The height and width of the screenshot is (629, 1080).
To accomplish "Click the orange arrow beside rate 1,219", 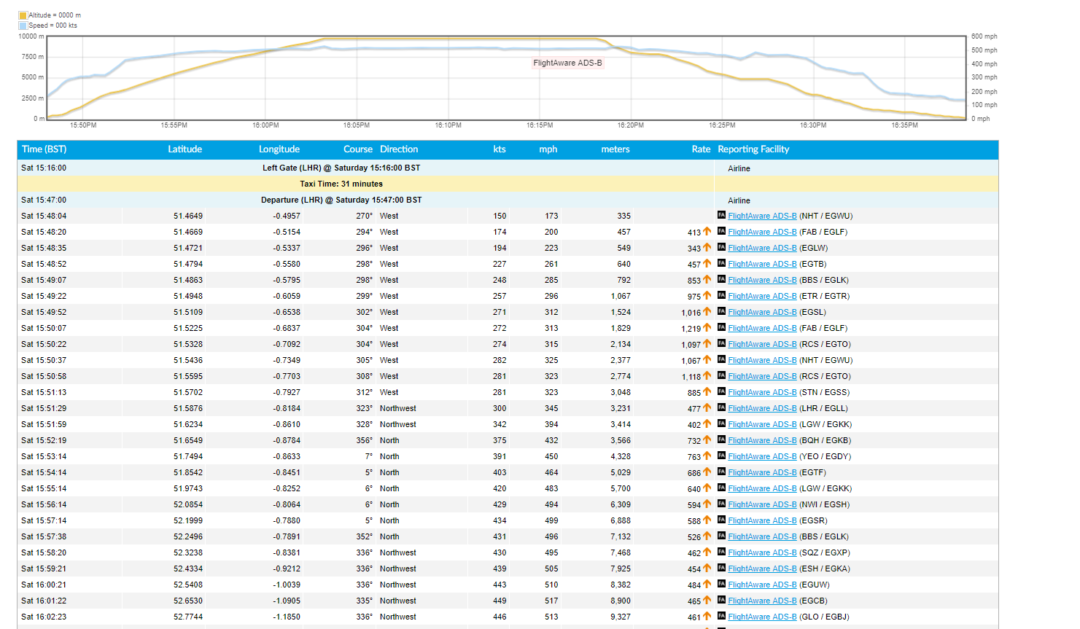I will (x=707, y=328).
